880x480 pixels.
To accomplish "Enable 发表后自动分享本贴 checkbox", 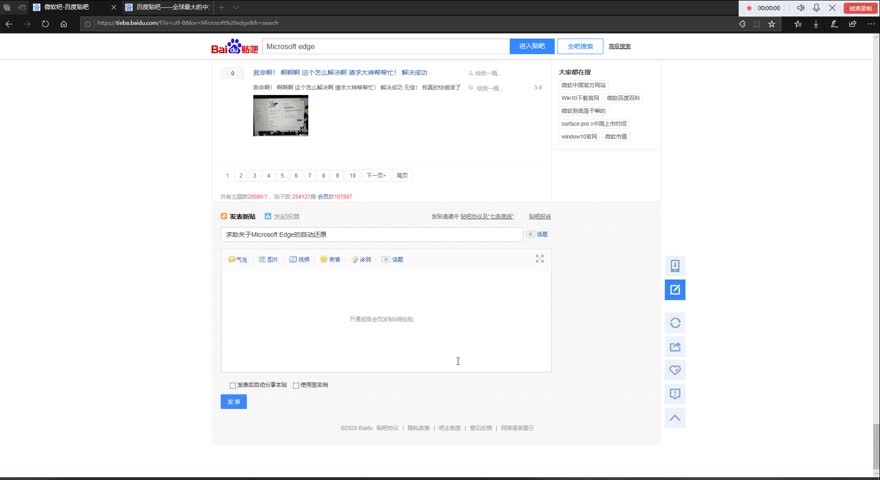I will (233, 385).
